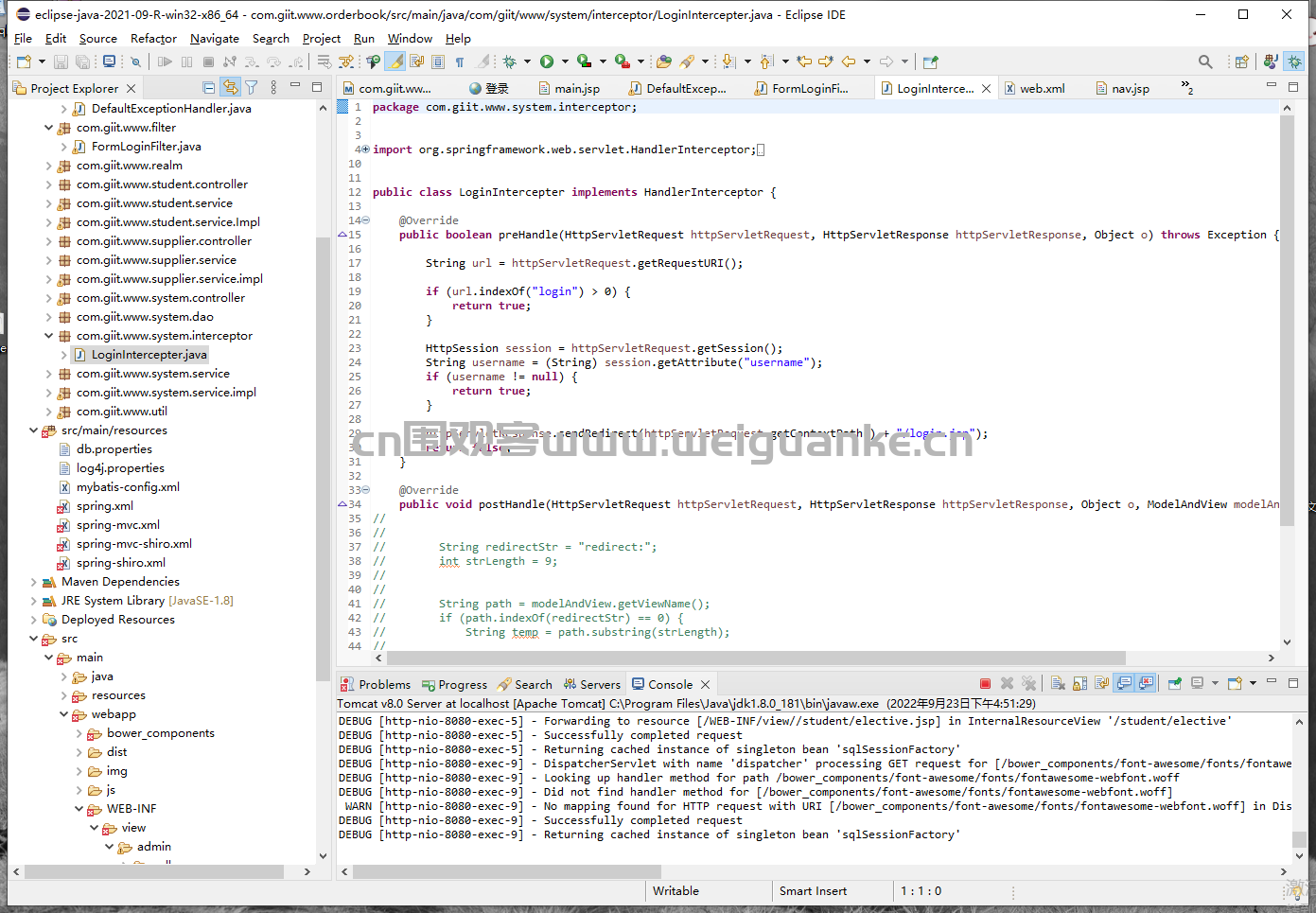Open the Navigate menu
1316x913 pixels.
point(215,39)
